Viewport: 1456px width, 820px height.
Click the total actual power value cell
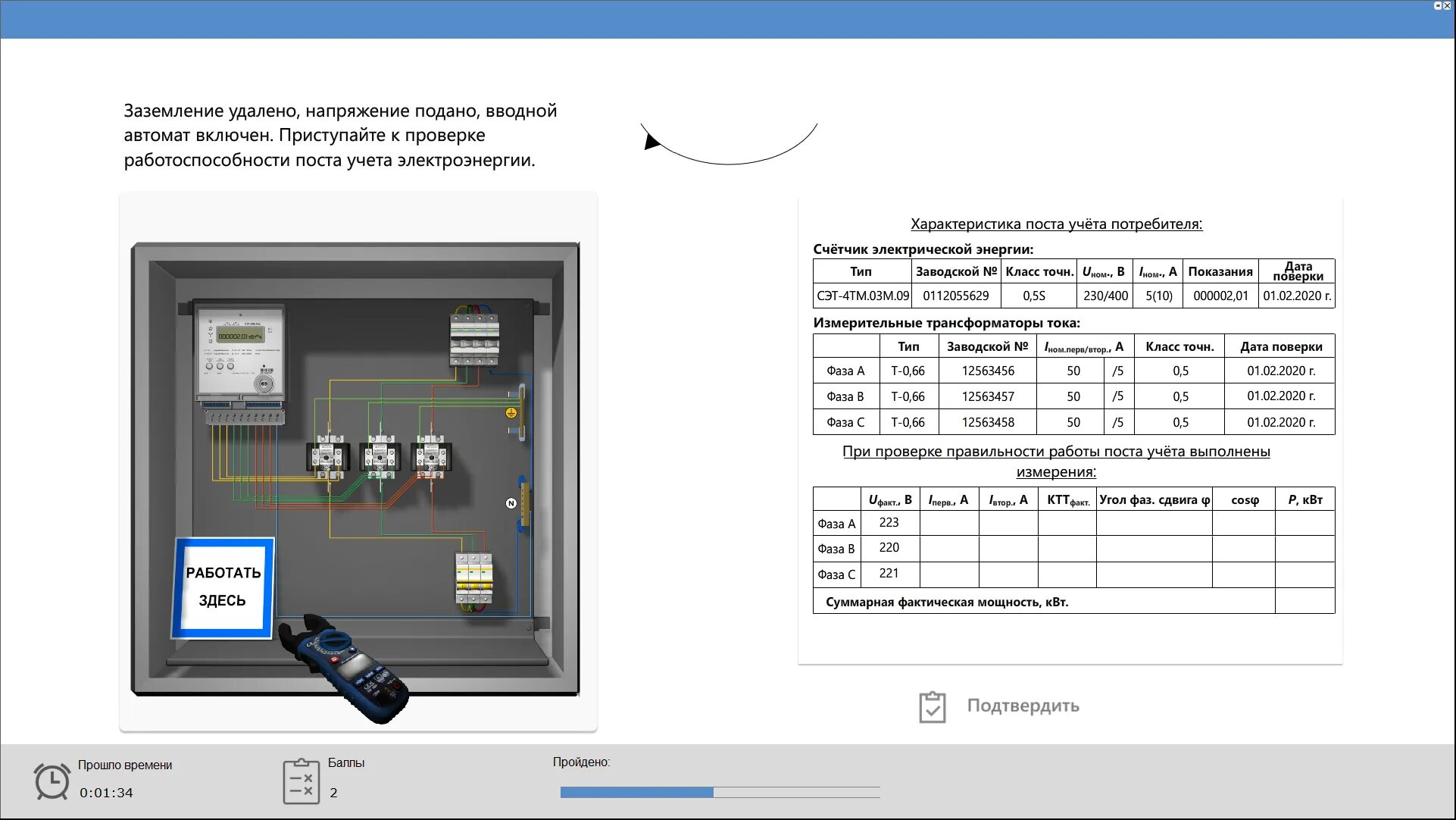click(x=1304, y=602)
